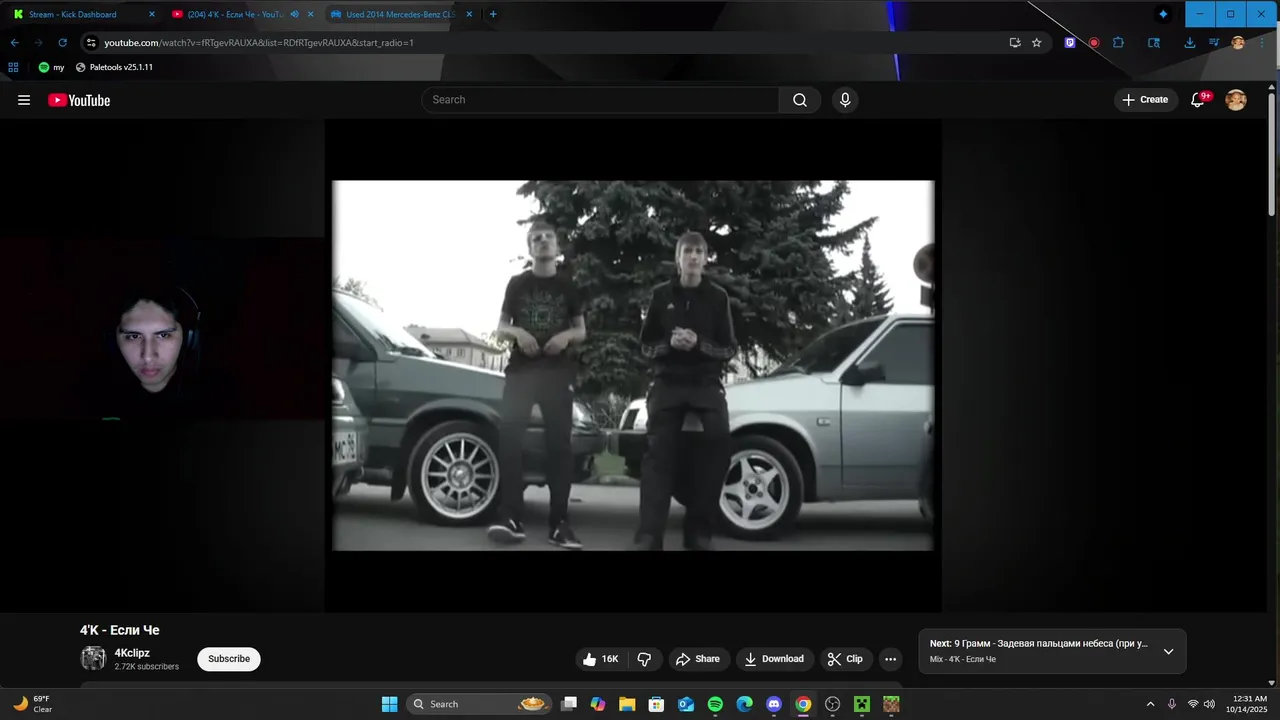The width and height of the screenshot is (1280, 720).
Task: Open YouTube notifications bell
Action: (1198, 100)
